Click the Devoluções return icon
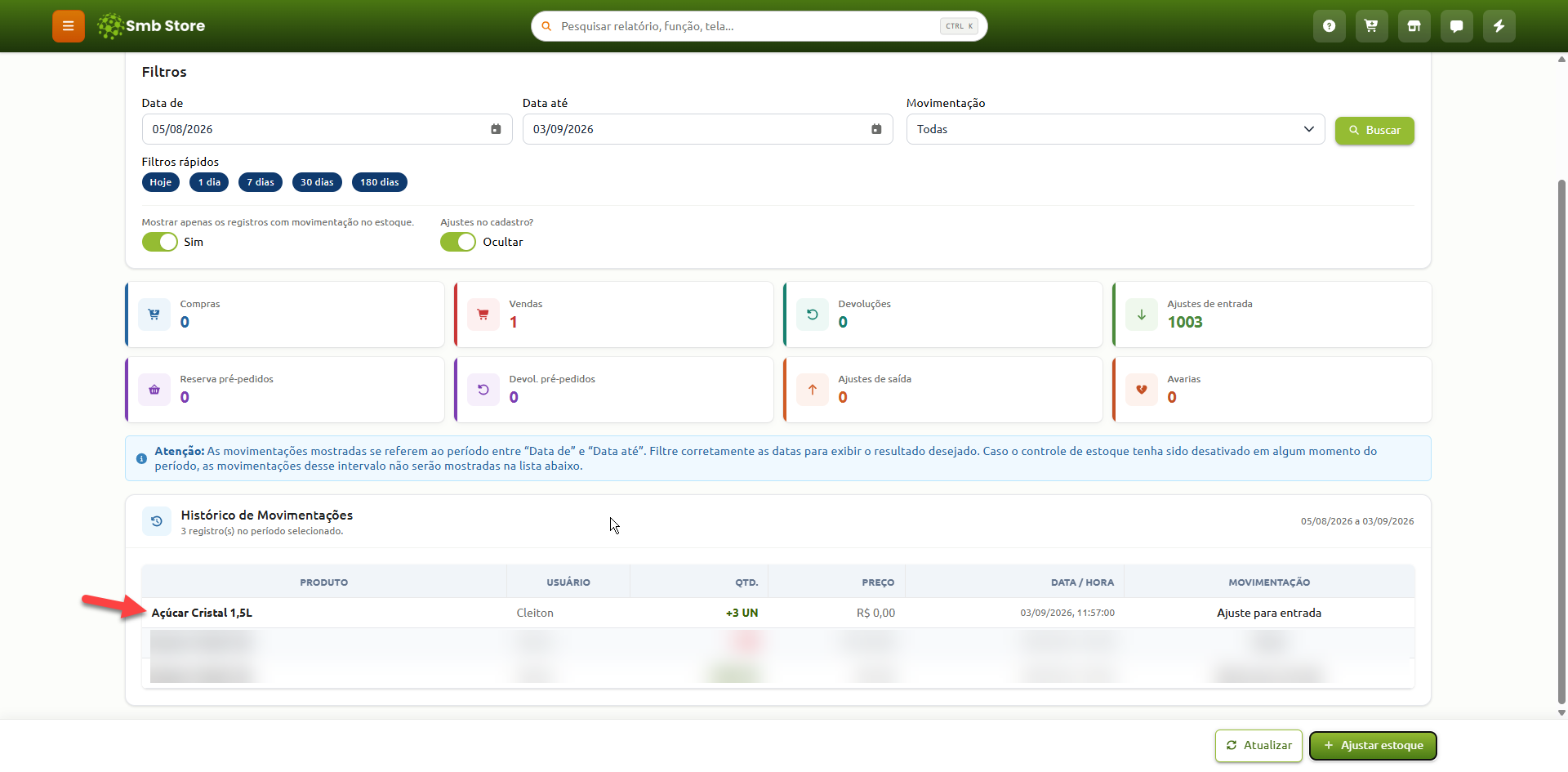Screen dimensions: 1568x772 [x=813, y=315]
